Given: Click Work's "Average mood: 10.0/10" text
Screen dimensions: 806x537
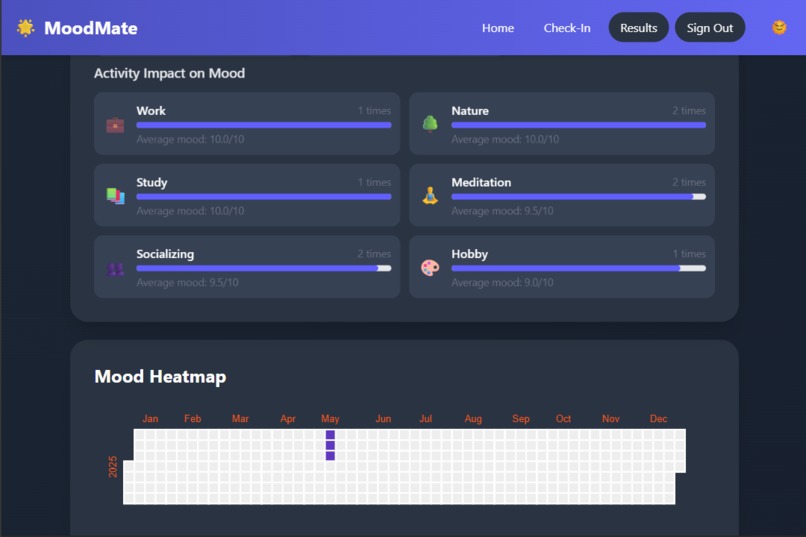Looking at the screenshot, I should click(x=190, y=139).
